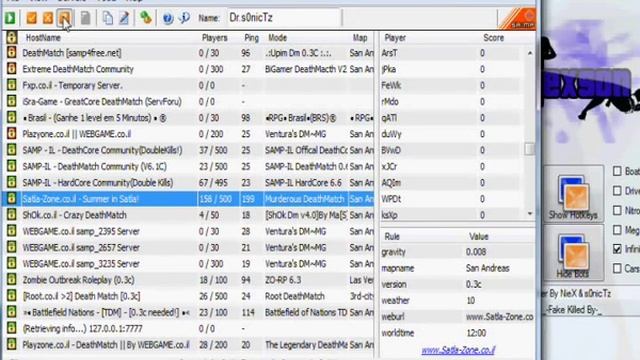Click lock icon beside 127.0.0.1:7777 row
The height and width of the screenshot is (360, 640).
tap(11, 328)
